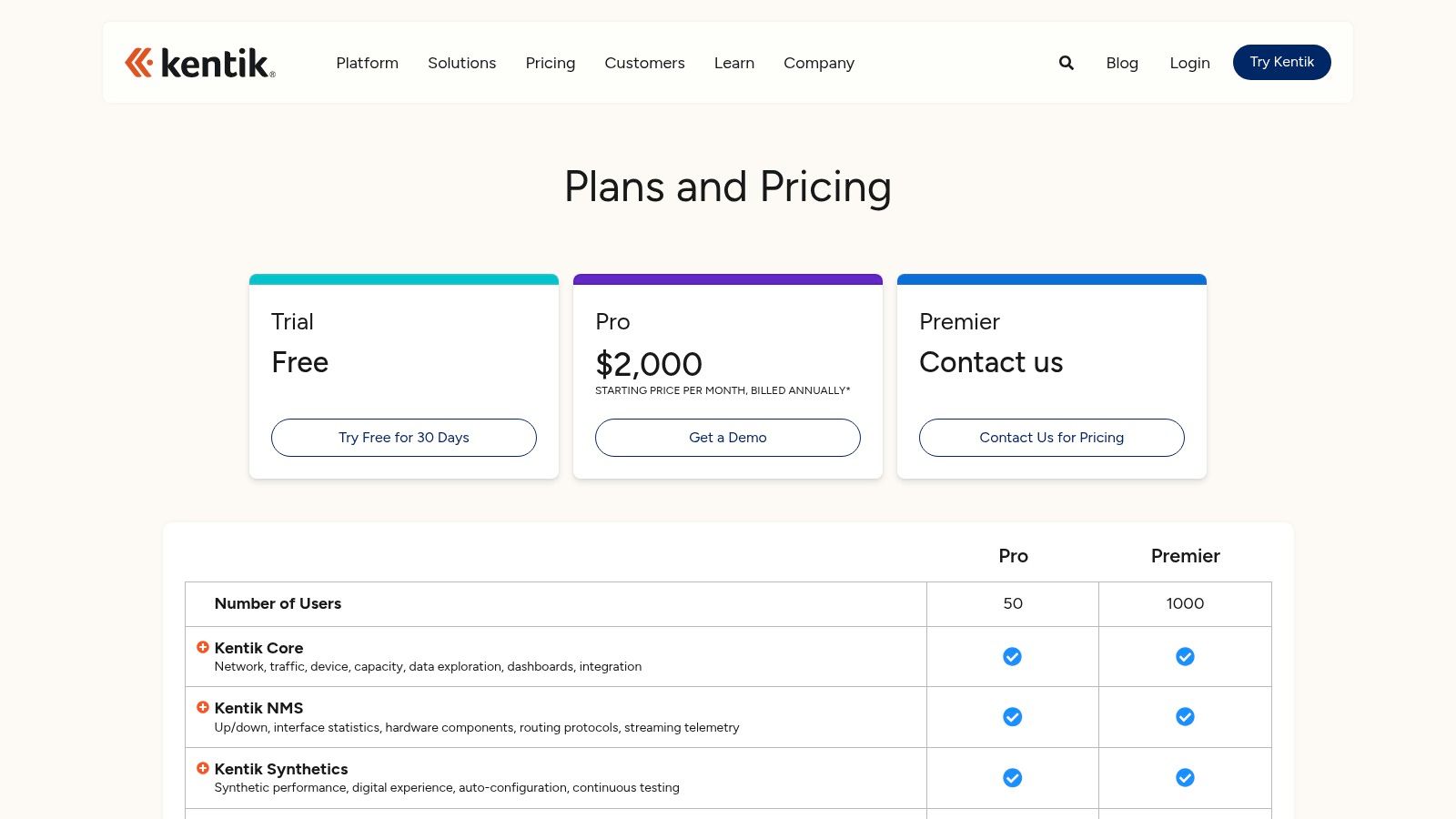Open the Solutions menu
The image size is (1456, 819).
pos(461,63)
